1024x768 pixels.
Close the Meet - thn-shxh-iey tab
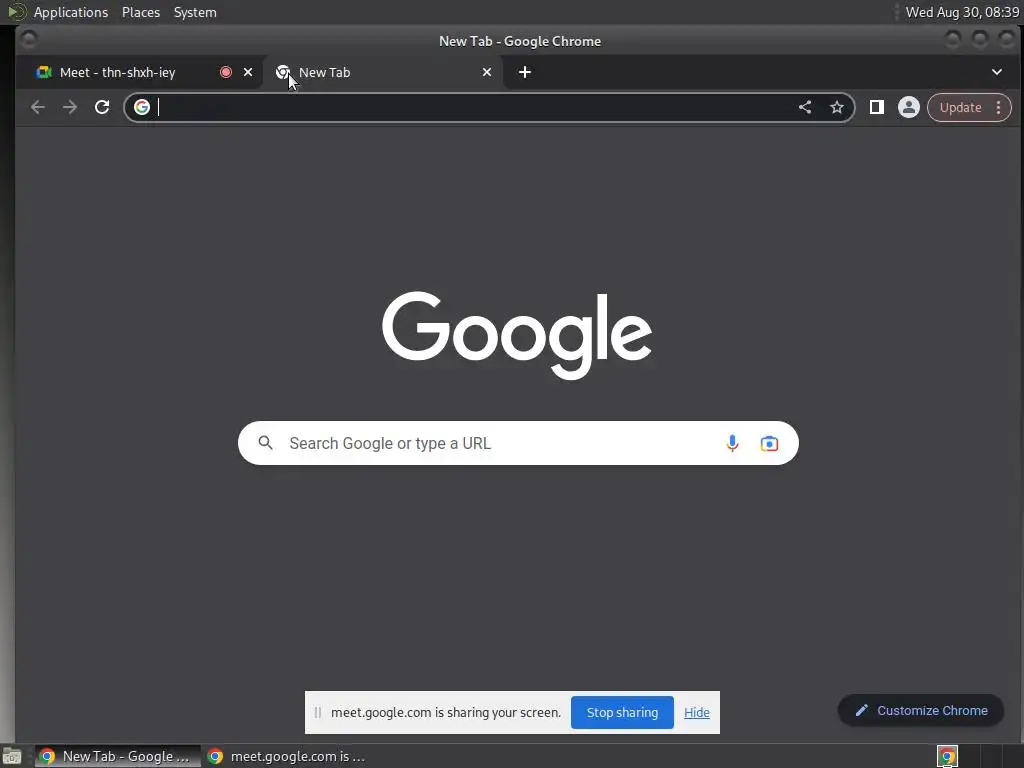tap(248, 72)
